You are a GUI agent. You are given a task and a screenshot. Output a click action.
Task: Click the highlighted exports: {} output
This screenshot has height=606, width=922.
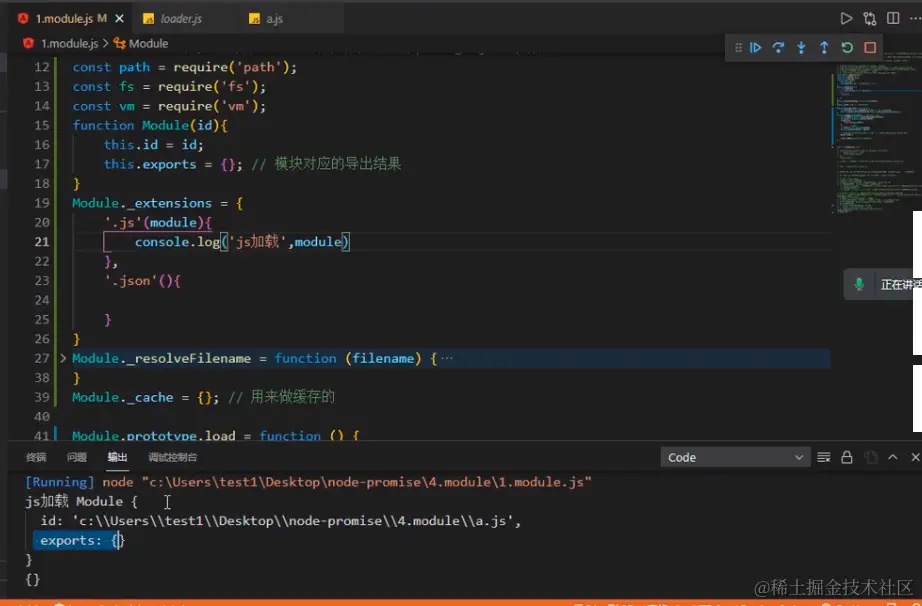click(x=79, y=540)
